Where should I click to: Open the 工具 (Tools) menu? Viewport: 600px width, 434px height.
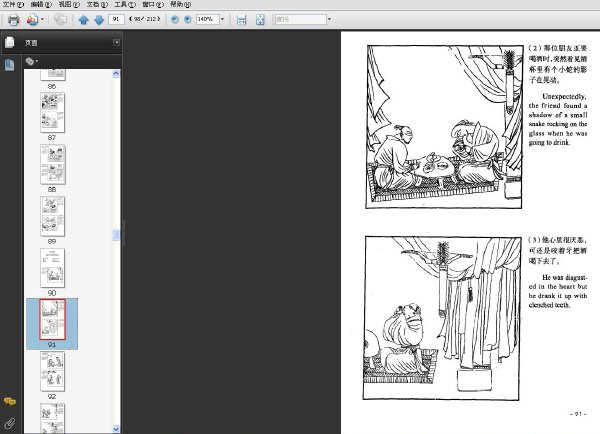click(125, 4)
